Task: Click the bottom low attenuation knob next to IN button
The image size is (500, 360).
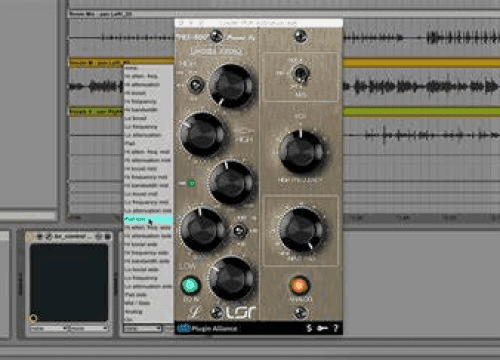Action: point(231,278)
